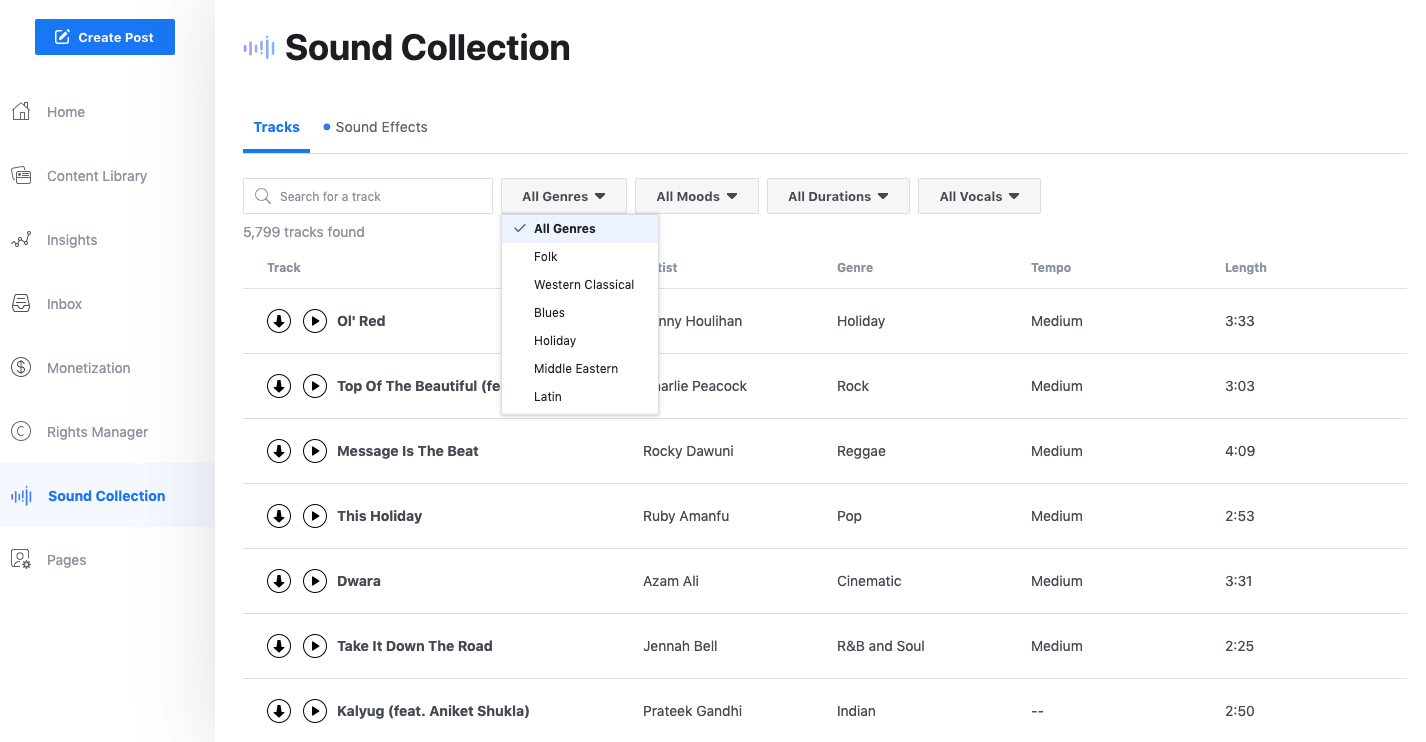Open the Home section in the sidebar
Image resolution: width=1426 pixels, height=742 pixels.
[65, 111]
